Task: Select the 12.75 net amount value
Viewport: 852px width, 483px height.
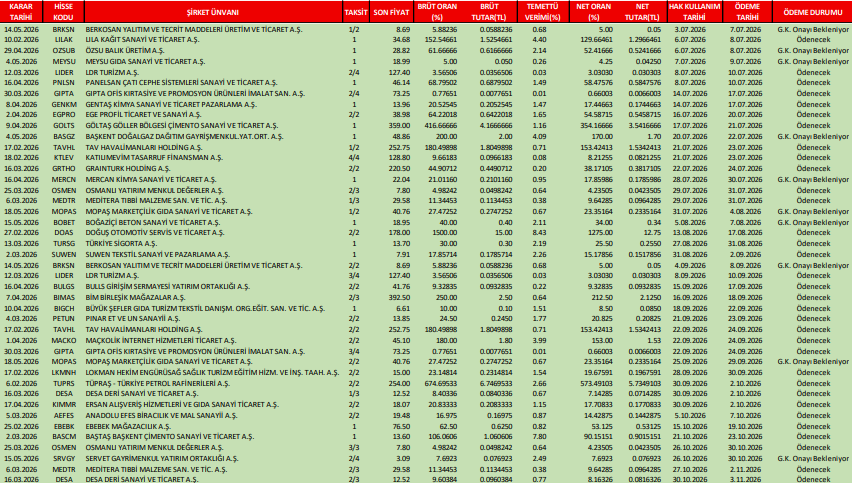Action: click(652, 233)
